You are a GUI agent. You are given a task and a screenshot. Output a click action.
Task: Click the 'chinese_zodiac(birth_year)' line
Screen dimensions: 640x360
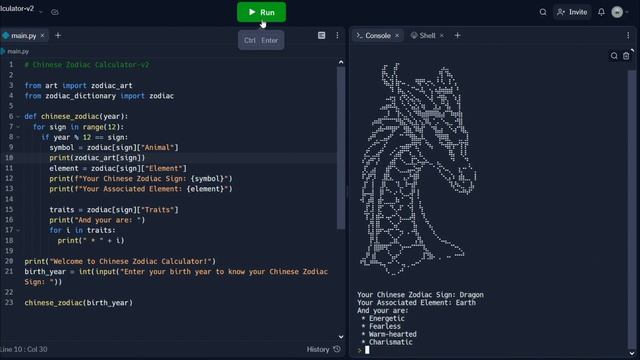coord(78,303)
